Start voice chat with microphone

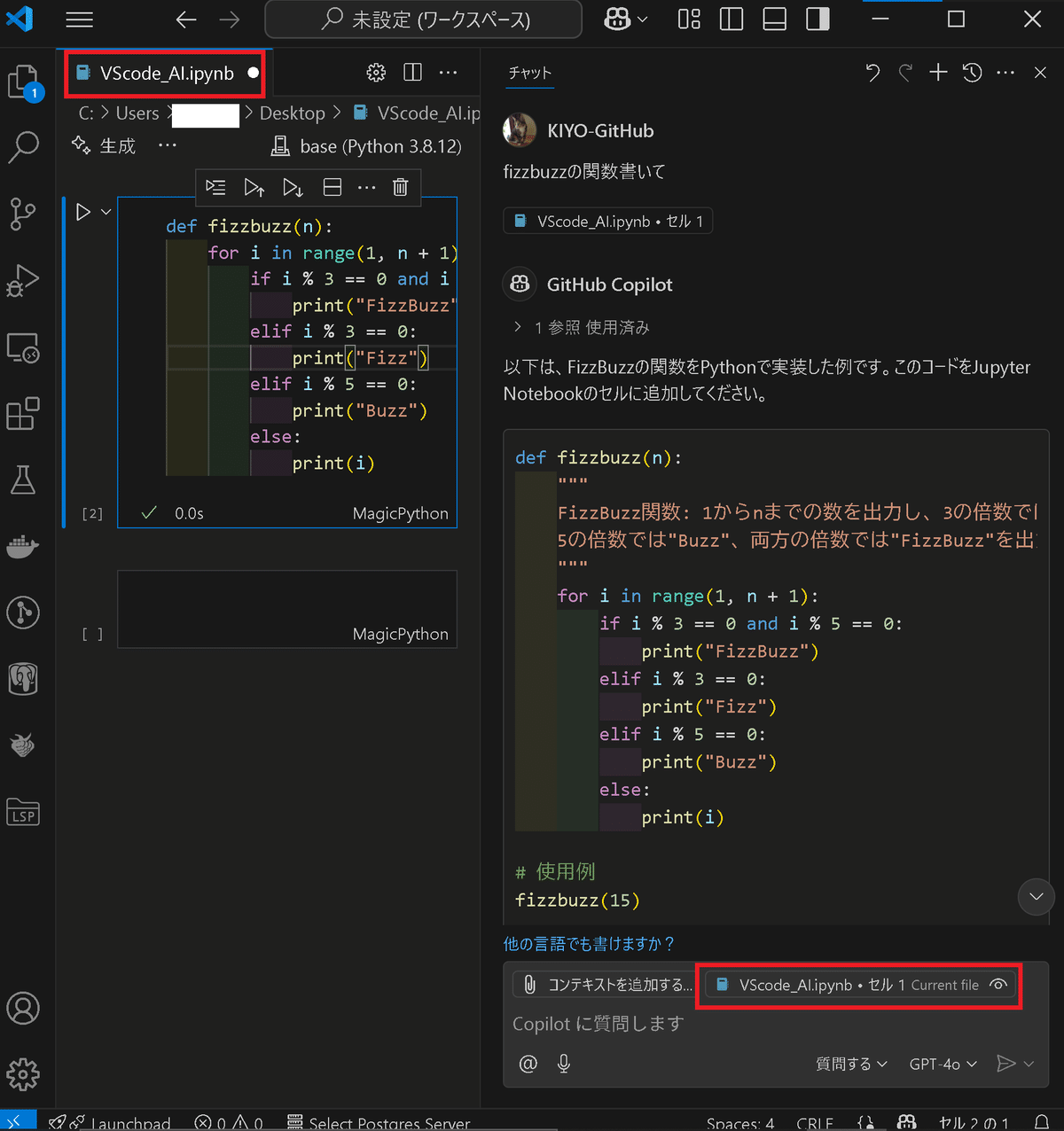[564, 1064]
